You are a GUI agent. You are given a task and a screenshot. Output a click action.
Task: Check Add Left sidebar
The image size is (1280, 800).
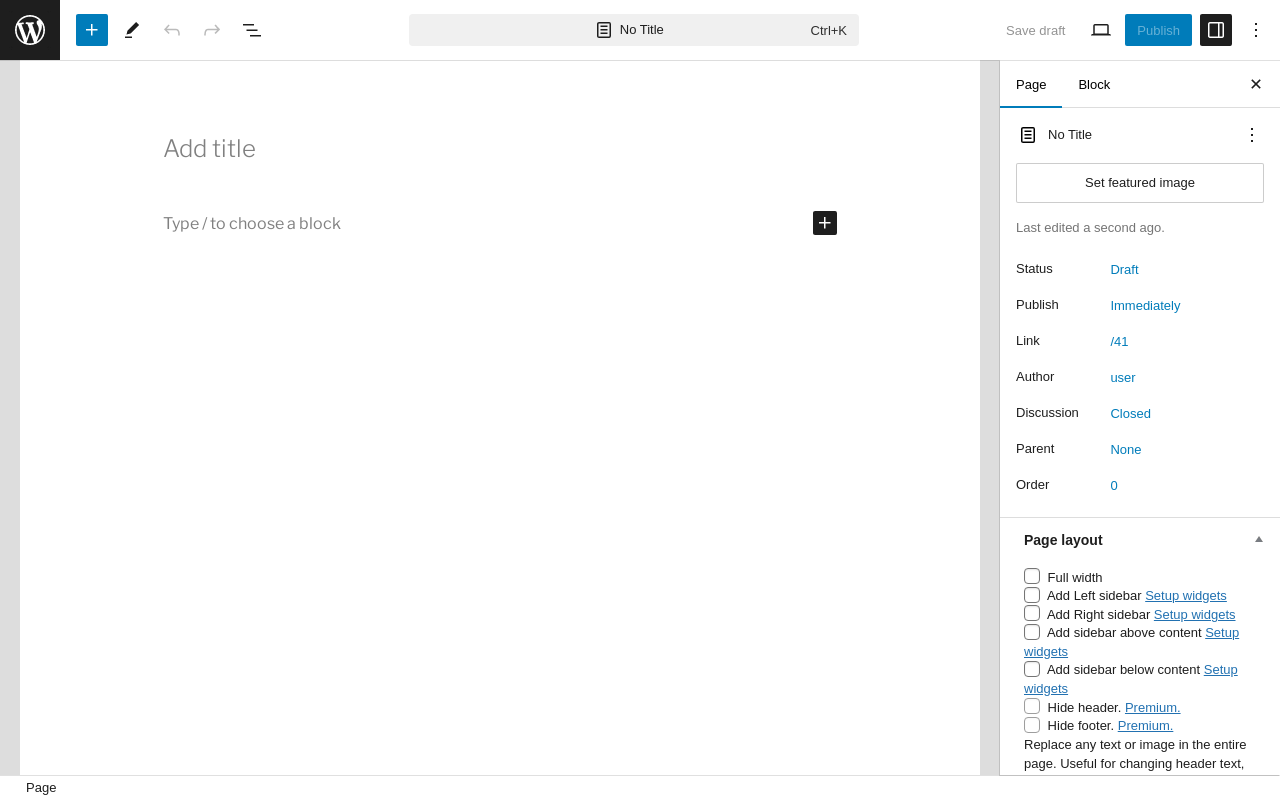click(1032, 595)
